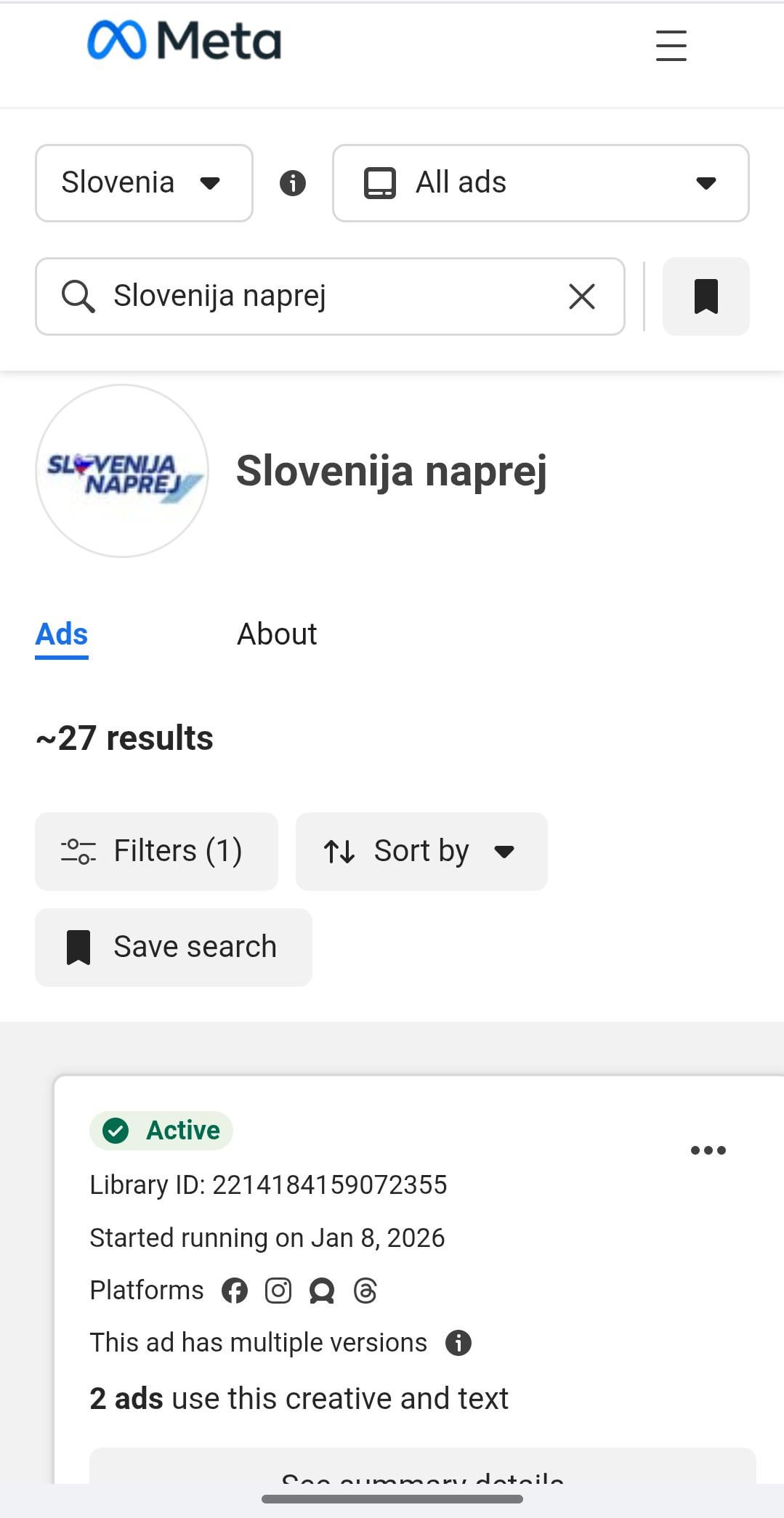The height and width of the screenshot is (1518, 784).
Task: Clear the search field text
Action: [x=581, y=296]
